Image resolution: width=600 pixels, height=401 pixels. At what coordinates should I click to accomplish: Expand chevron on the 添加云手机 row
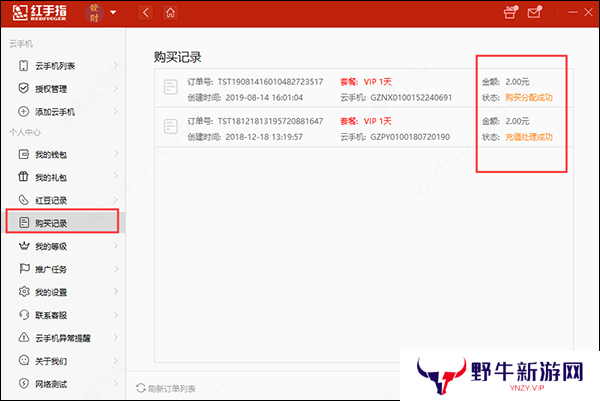pos(116,112)
